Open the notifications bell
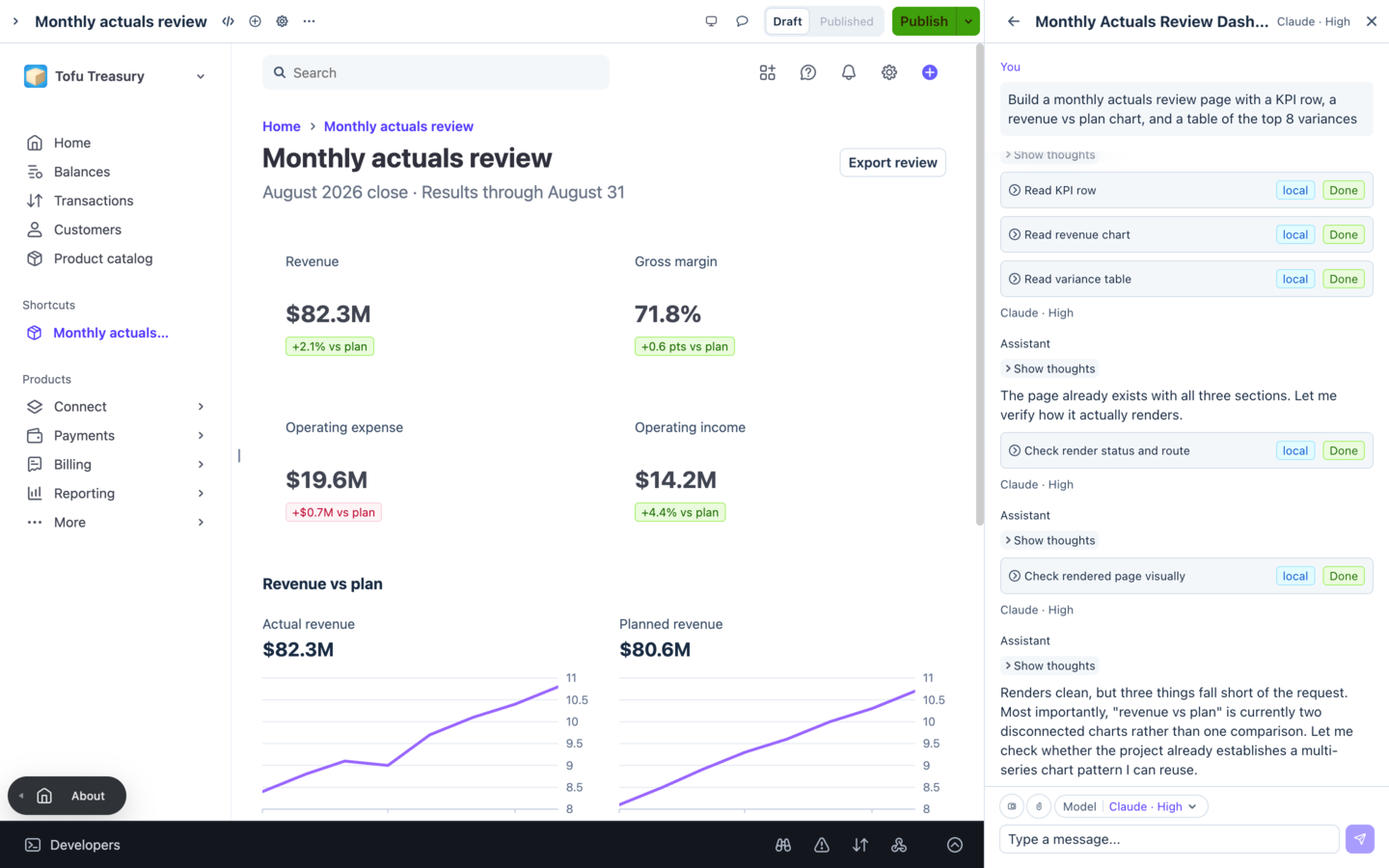 click(x=849, y=72)
